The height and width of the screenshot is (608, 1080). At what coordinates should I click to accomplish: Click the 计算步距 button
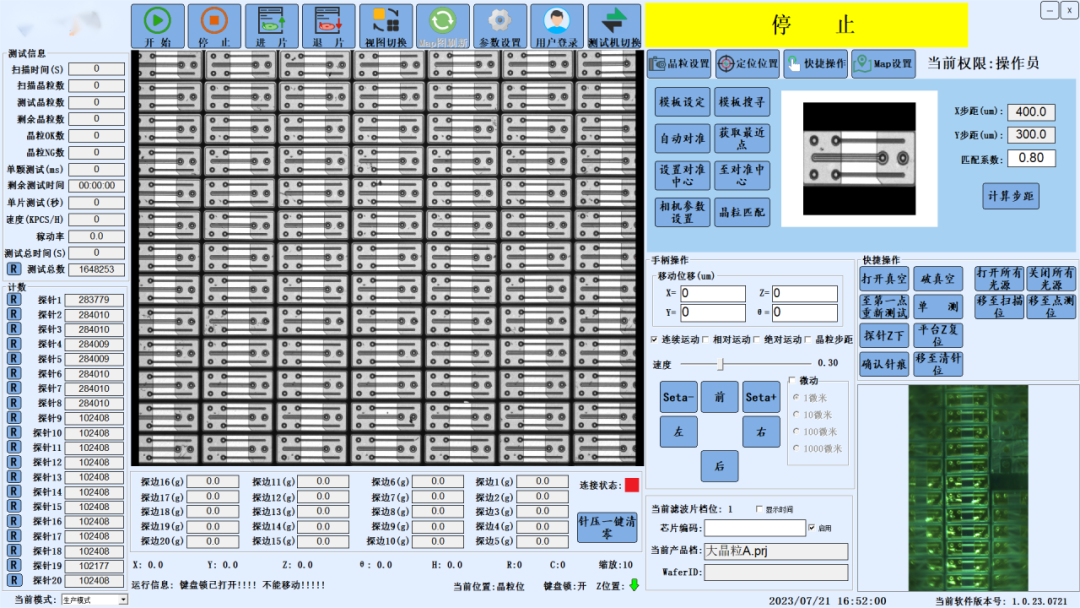[1010, 196]
